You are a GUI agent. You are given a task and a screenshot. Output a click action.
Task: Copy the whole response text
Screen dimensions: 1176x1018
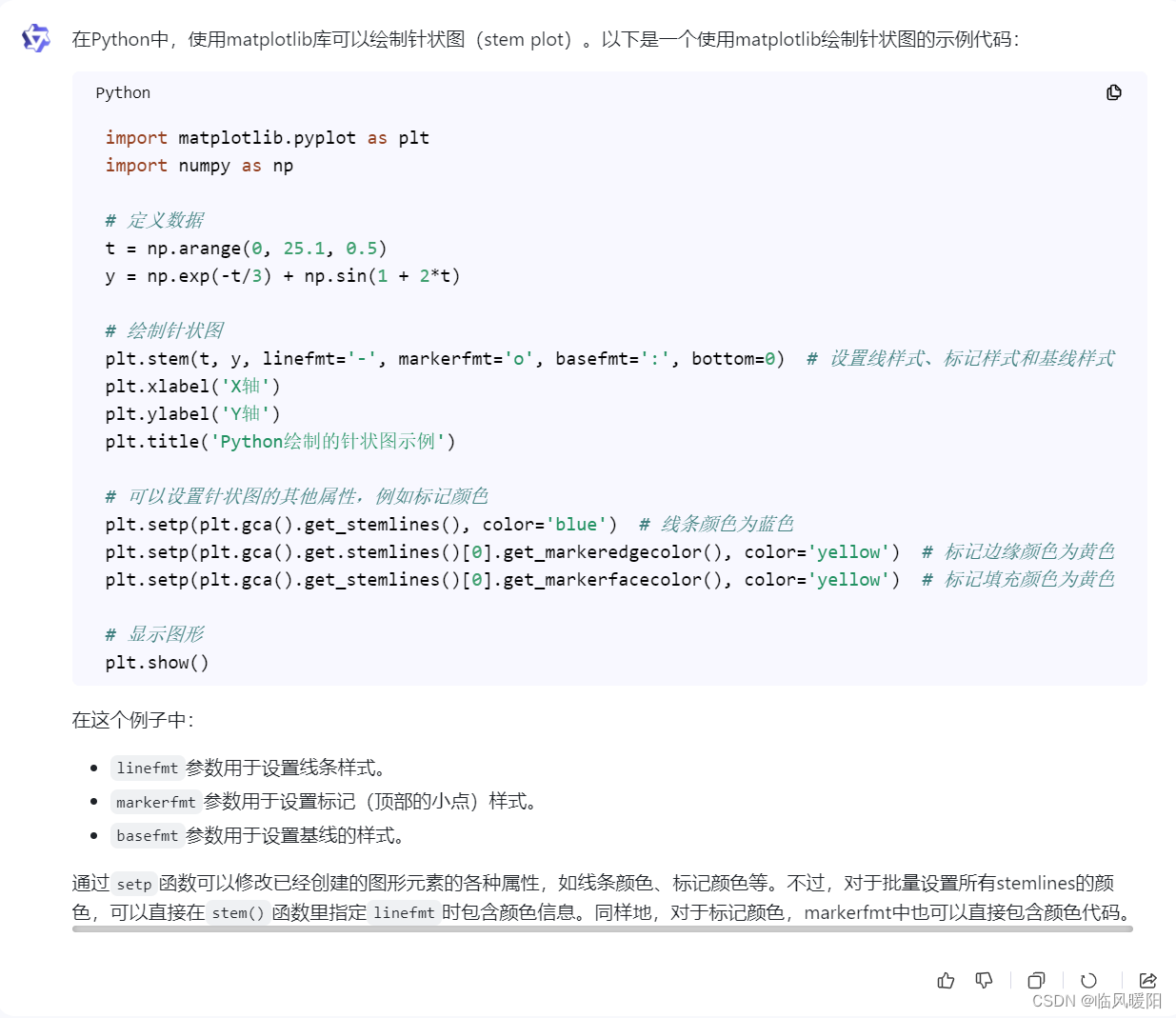(1037, 980)
